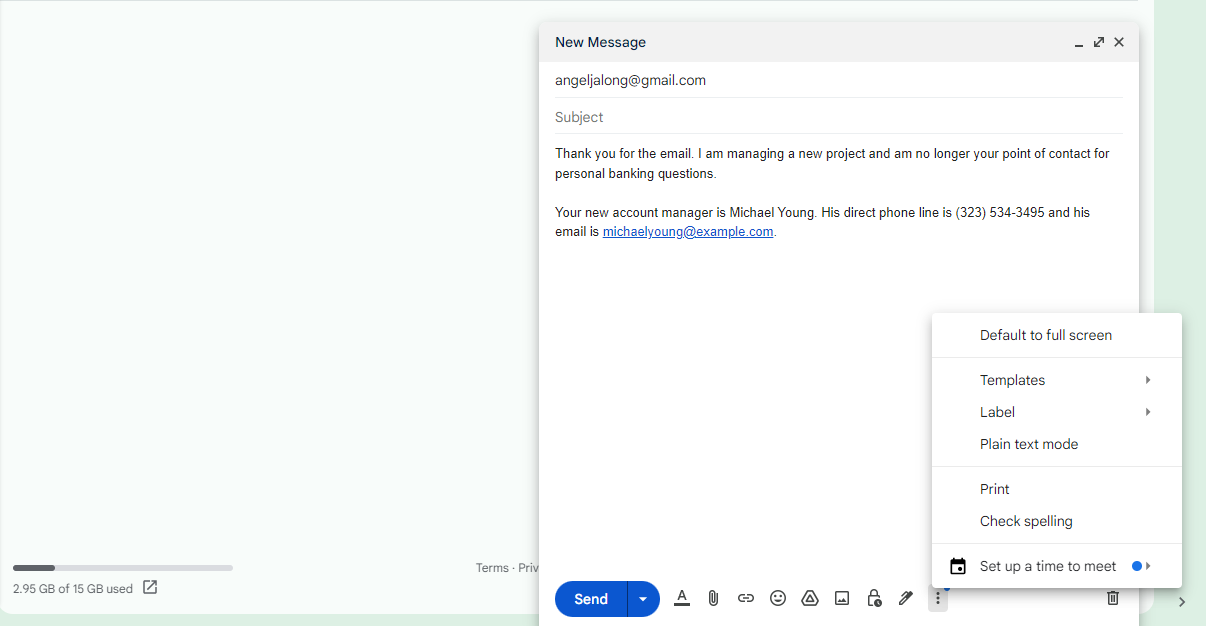Toggle confidential mode lock icon
This screenshot has width=1206, height=626.
coord(874,598)
